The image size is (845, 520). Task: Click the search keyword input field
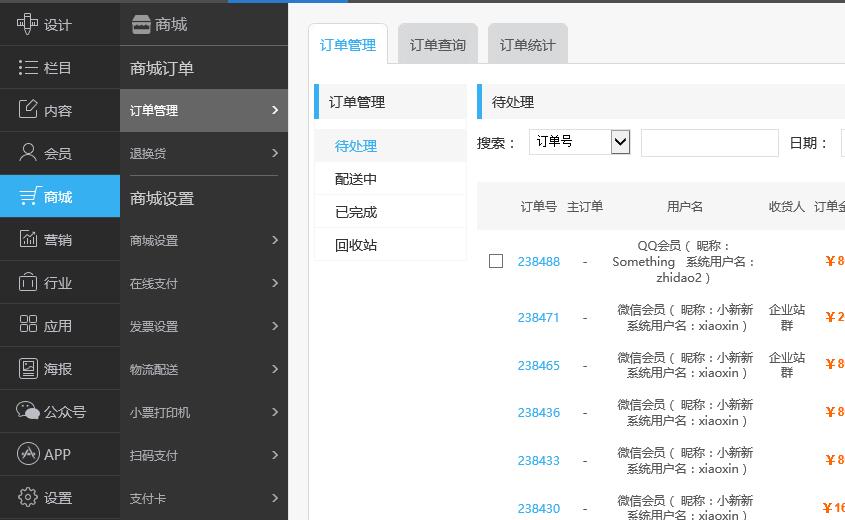pos(709,143)
